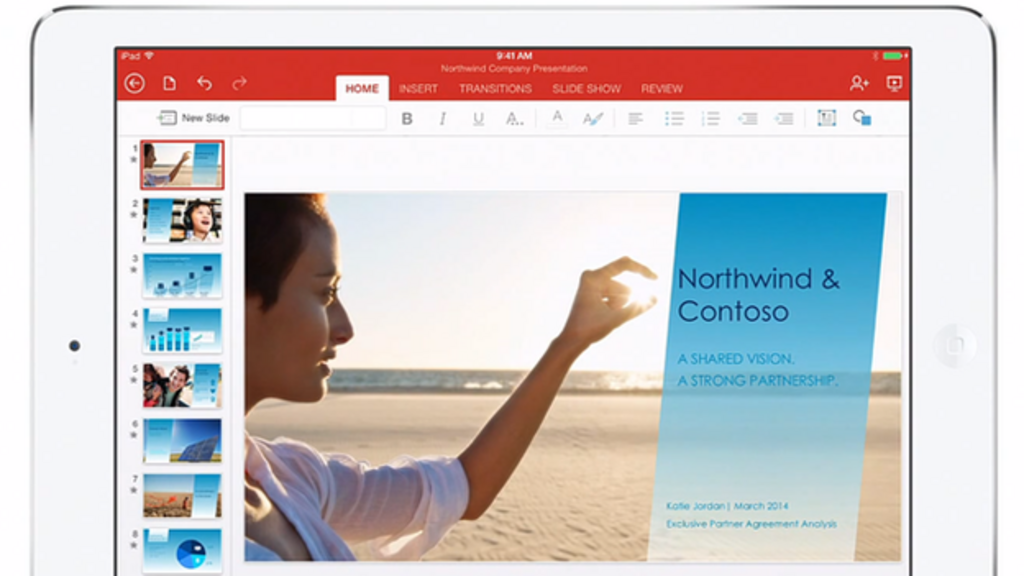Click 'A STRONG PARTNERSHIP.' text
This screenshot has width=1024, height=576.
(x=758, y=380)
